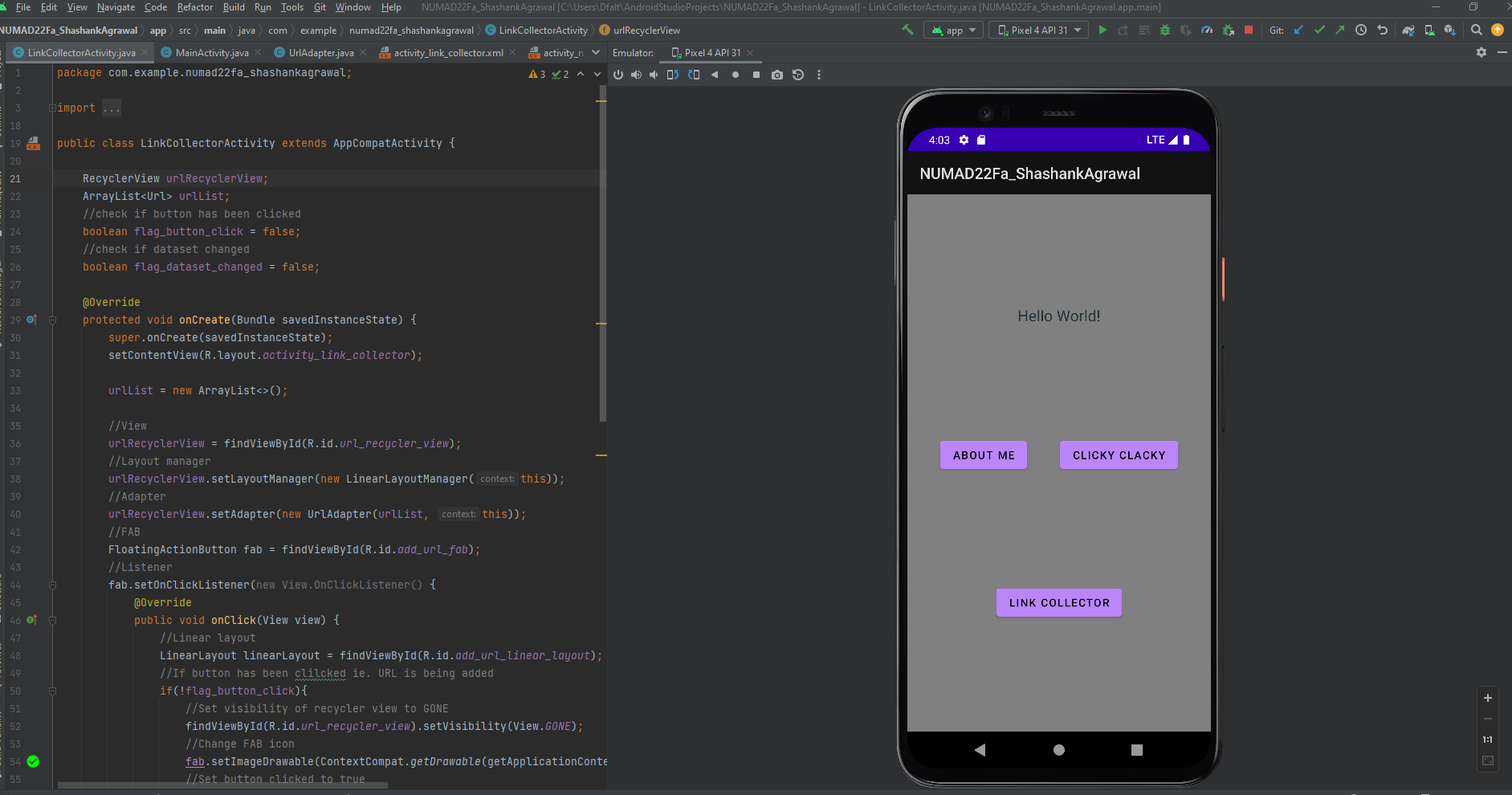Click the emulator zoom in plus button
This screenshot has height=795, width=1512.
click(x=1487, y=698)
